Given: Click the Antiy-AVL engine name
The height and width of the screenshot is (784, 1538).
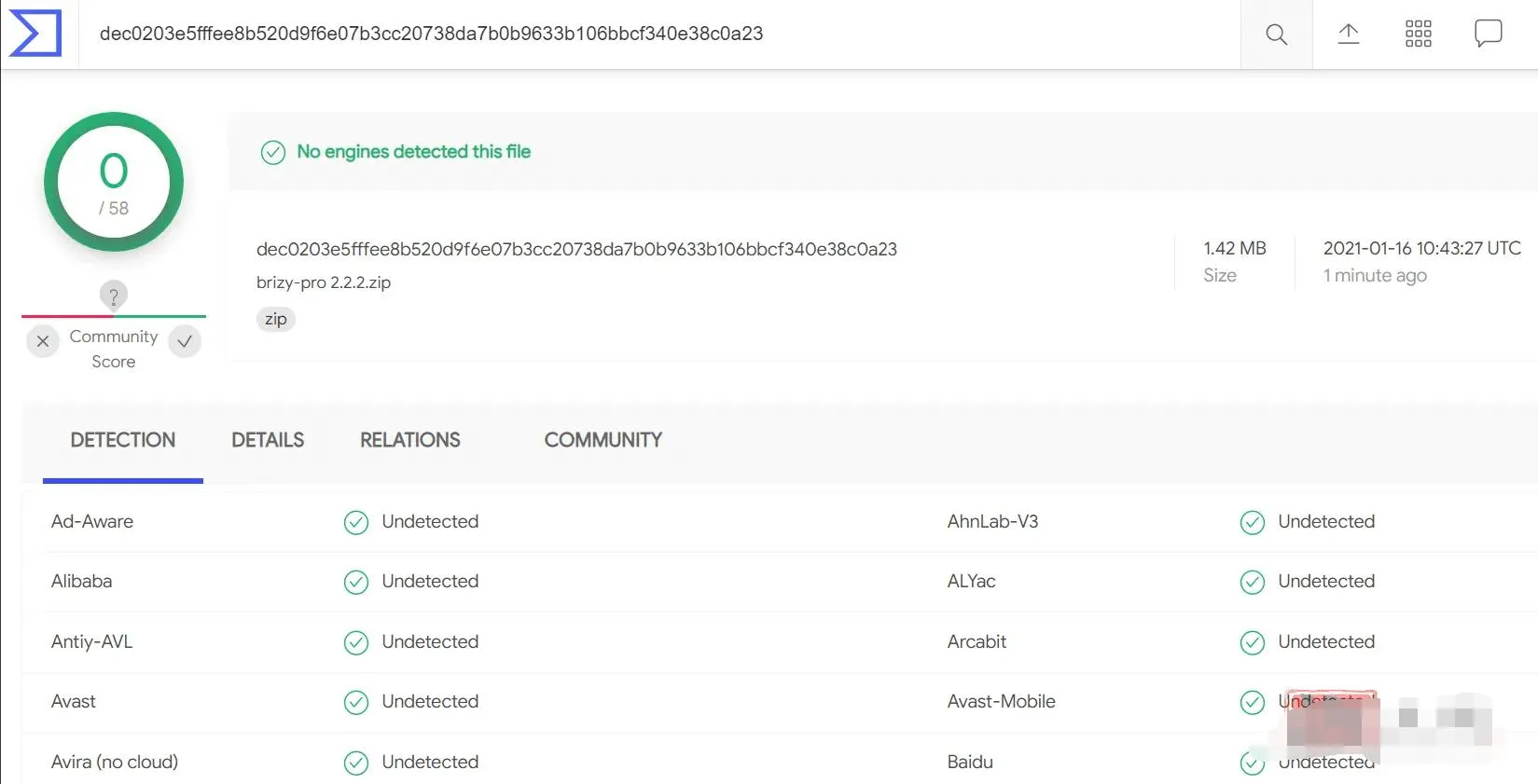Looking at the screenshot, I should pos(92,642).
